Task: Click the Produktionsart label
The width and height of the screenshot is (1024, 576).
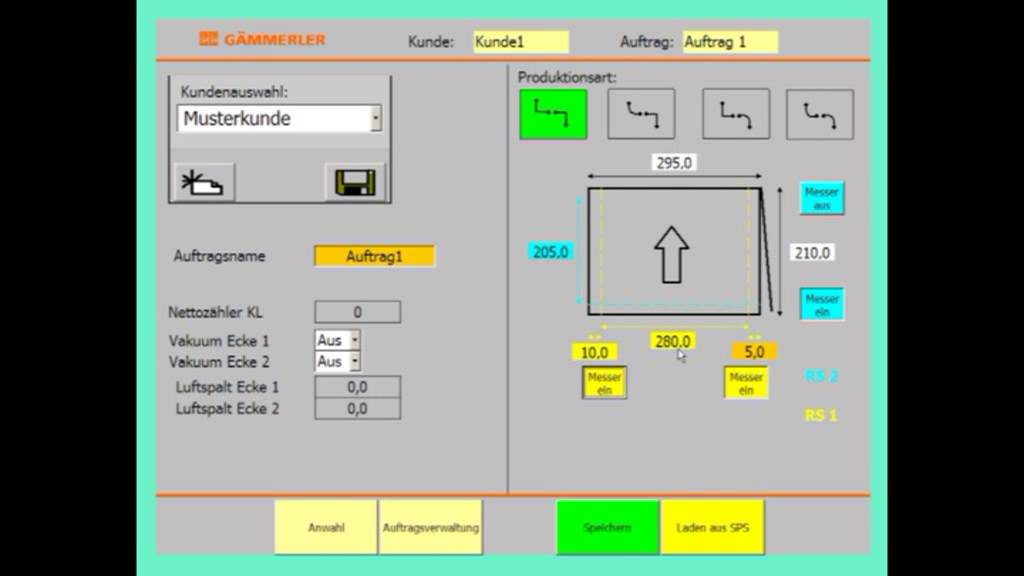Action: click(x=567, y=77)
